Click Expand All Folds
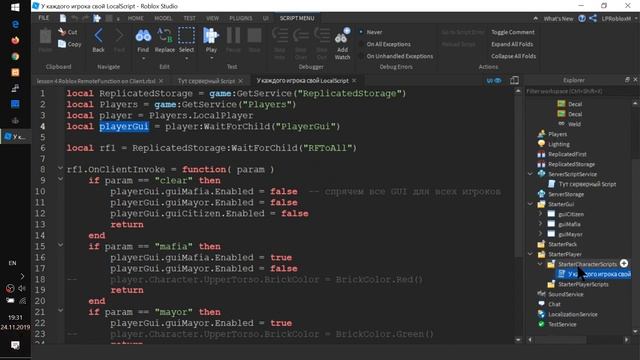640x360 pixels. pyautogui.click(x=512, y=44)
